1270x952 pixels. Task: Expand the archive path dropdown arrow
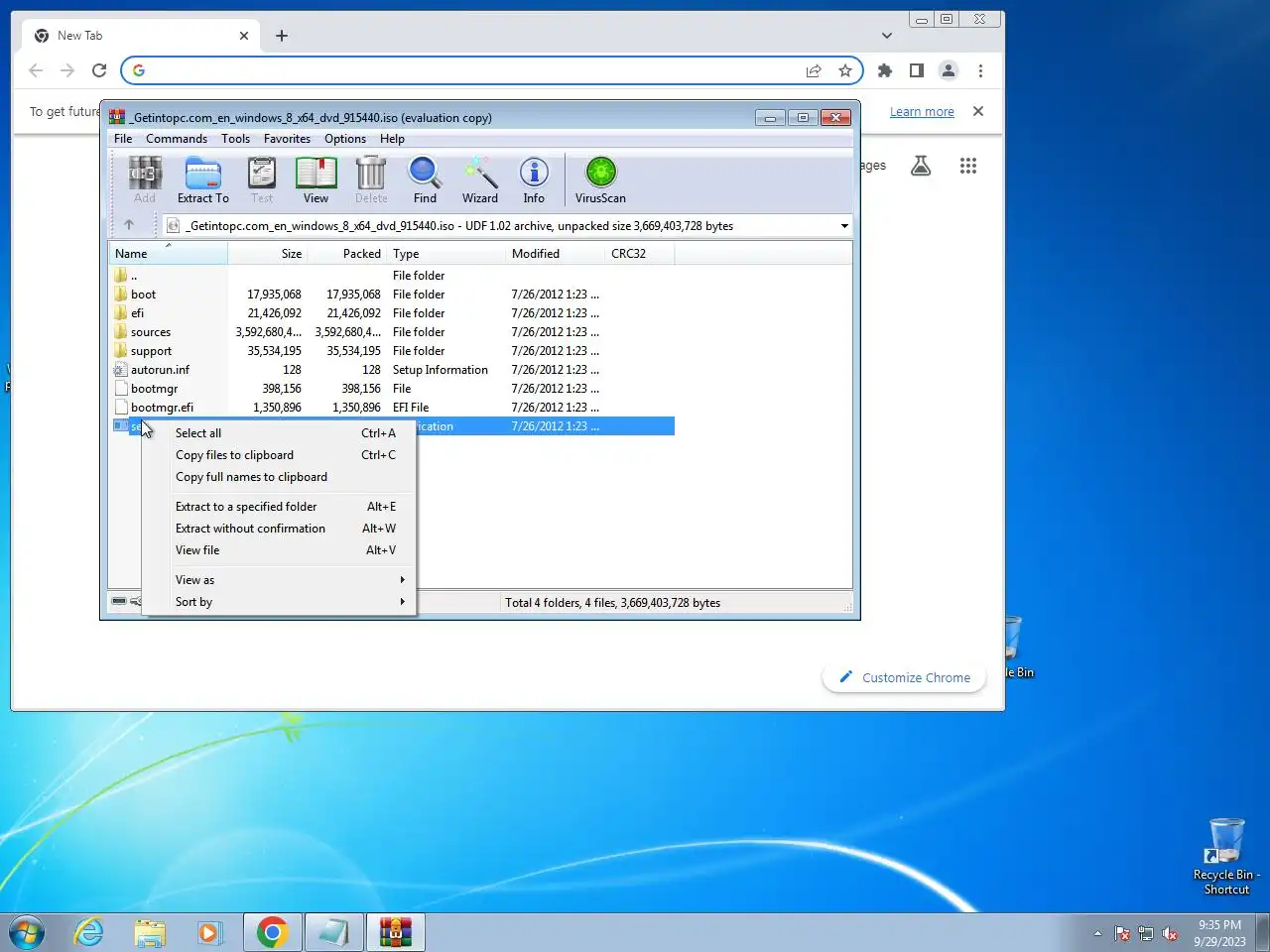click(844, 226)
